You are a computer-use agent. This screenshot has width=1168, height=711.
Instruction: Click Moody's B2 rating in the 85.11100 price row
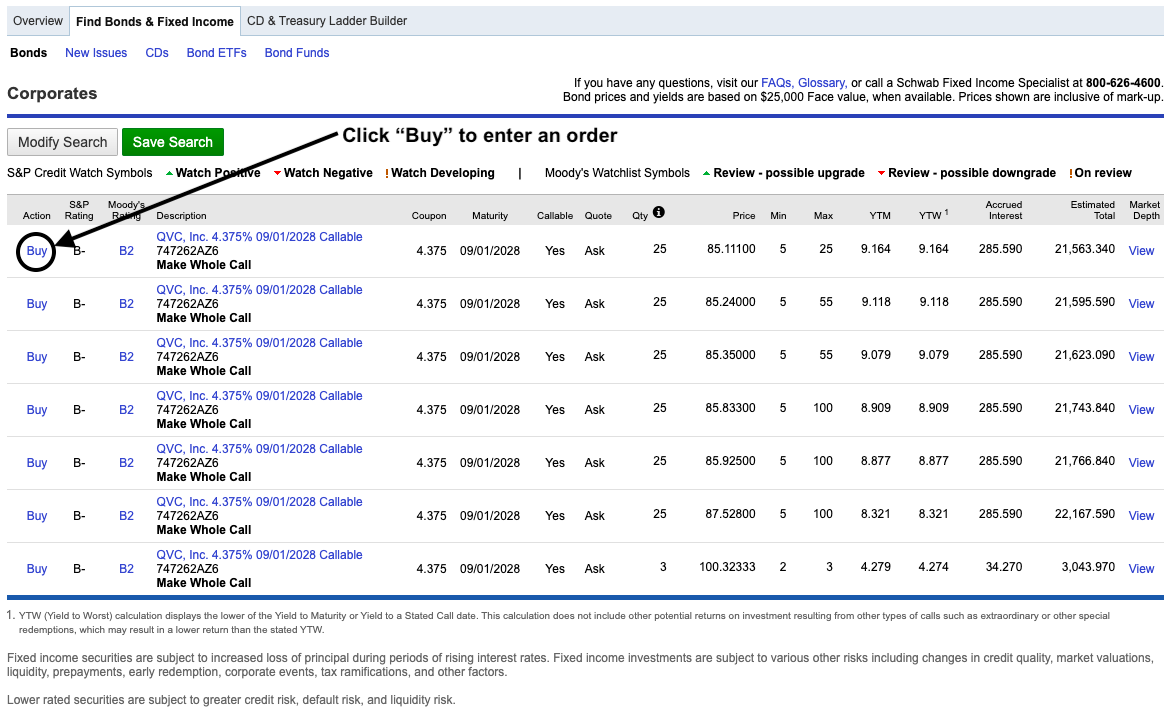point(127,251)
